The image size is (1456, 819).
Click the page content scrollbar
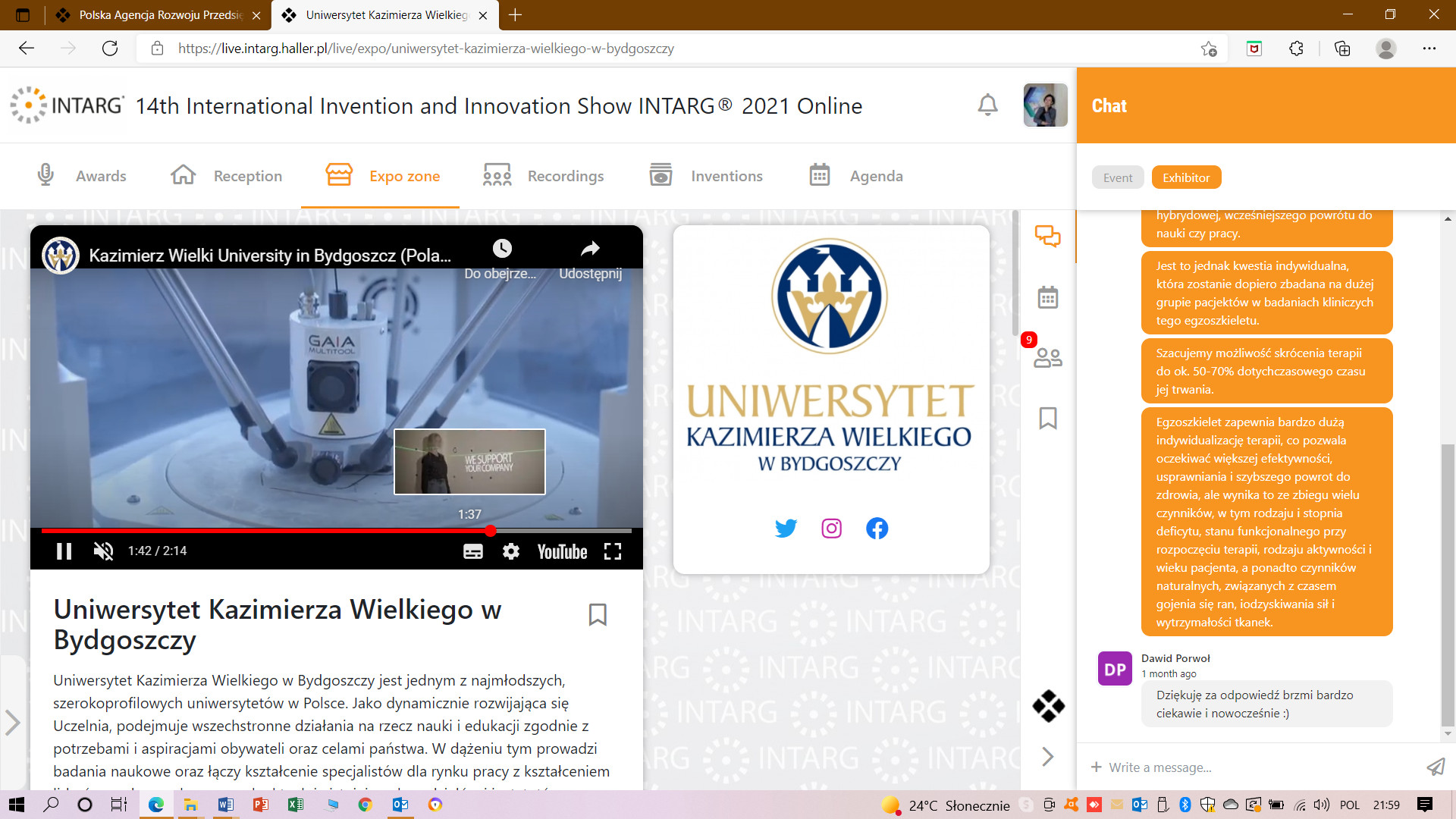coord(1015,273)
